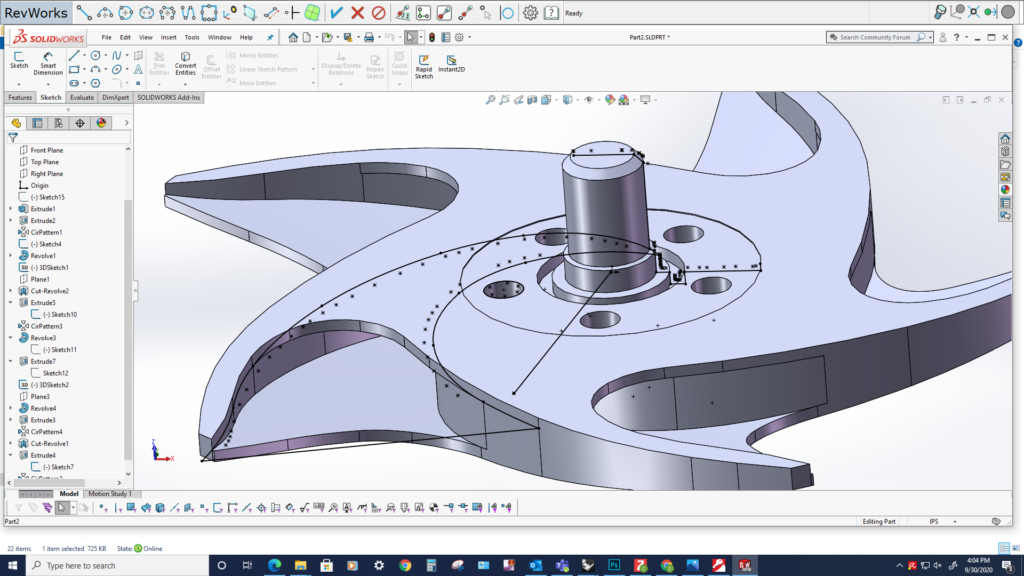Click the Repair Sketch icon
Image resolution: width=1024 pixels, height=576 pixels.
[x=376, y=62]
